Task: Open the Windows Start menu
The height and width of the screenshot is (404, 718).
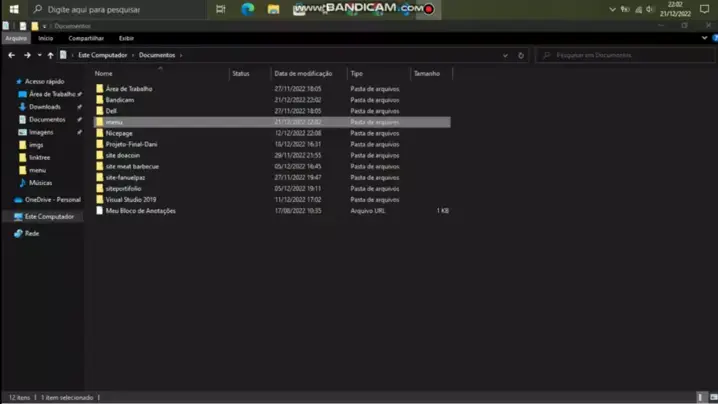Action: pos(14,9)
